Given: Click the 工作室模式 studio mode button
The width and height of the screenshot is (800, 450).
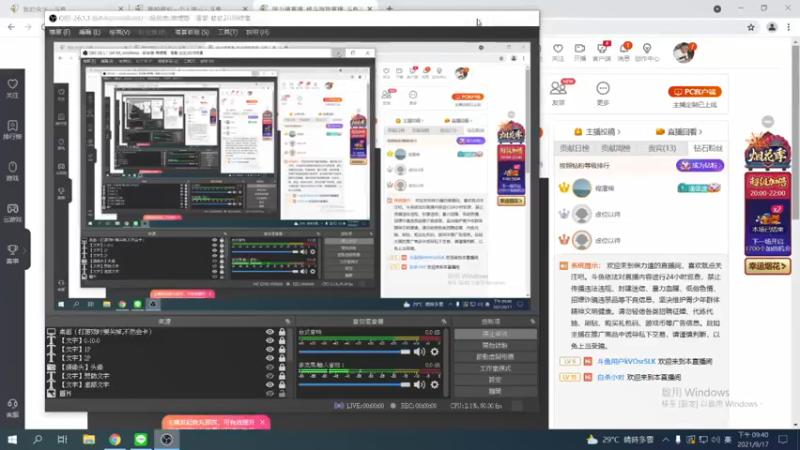Looking at the screenshot, I should (x=495, y=368).
